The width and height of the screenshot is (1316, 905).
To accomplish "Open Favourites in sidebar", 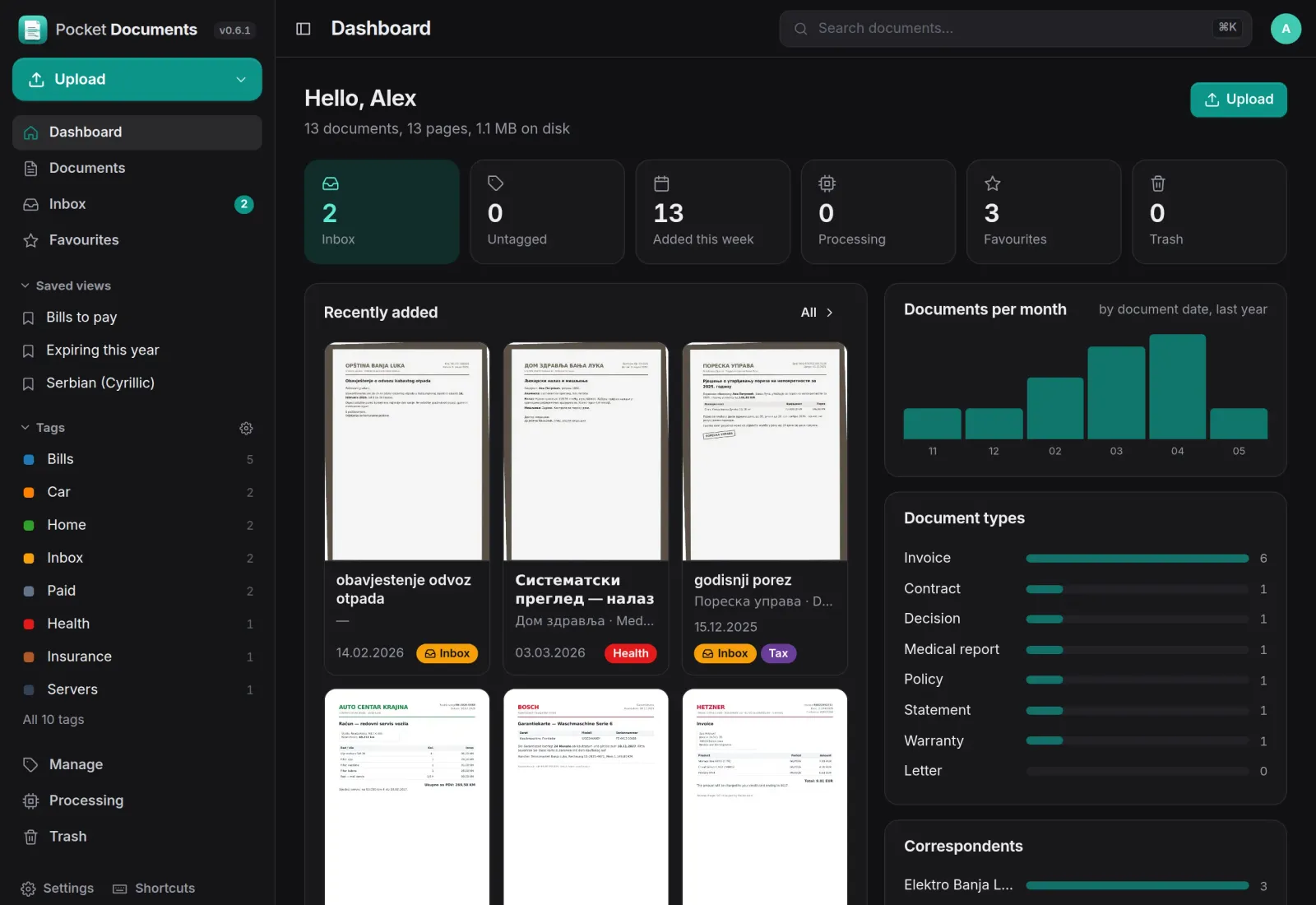I will [137, 240].
